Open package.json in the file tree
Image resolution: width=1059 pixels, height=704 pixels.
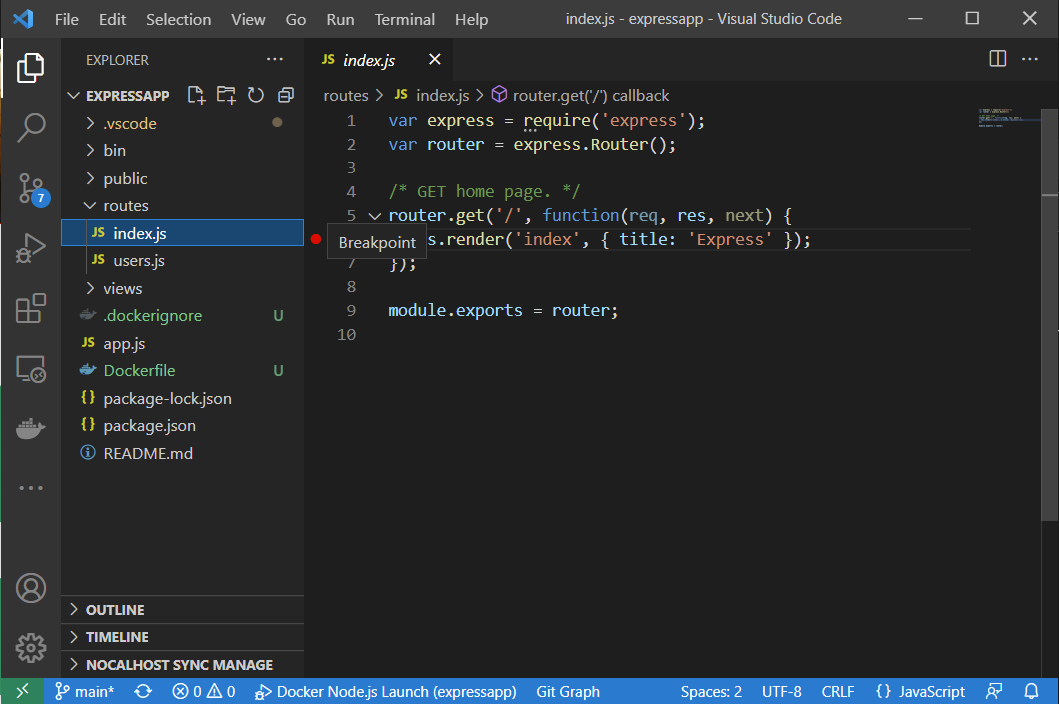[182, 426]
